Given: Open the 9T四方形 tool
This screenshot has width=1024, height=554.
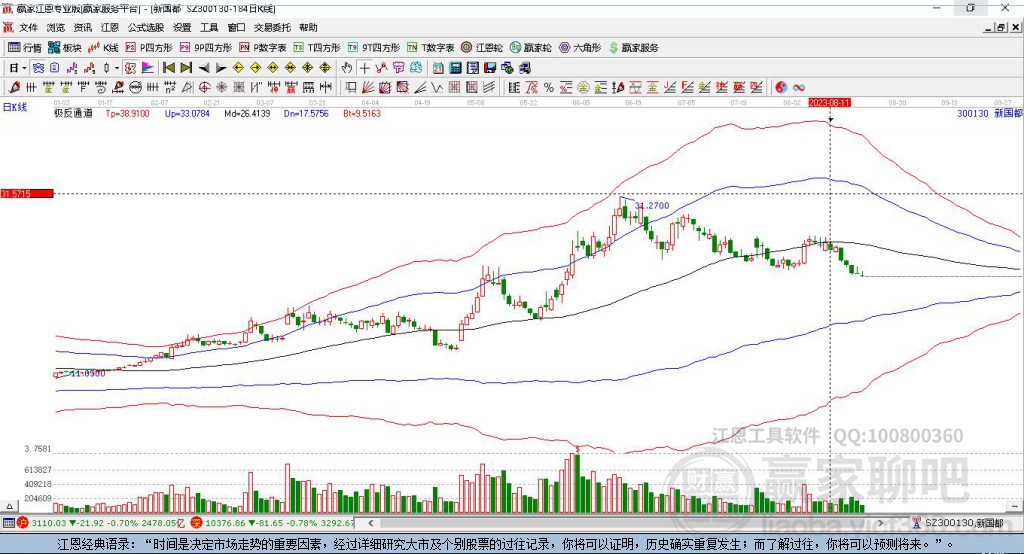Looking at the screenshot, I should 374,48.
